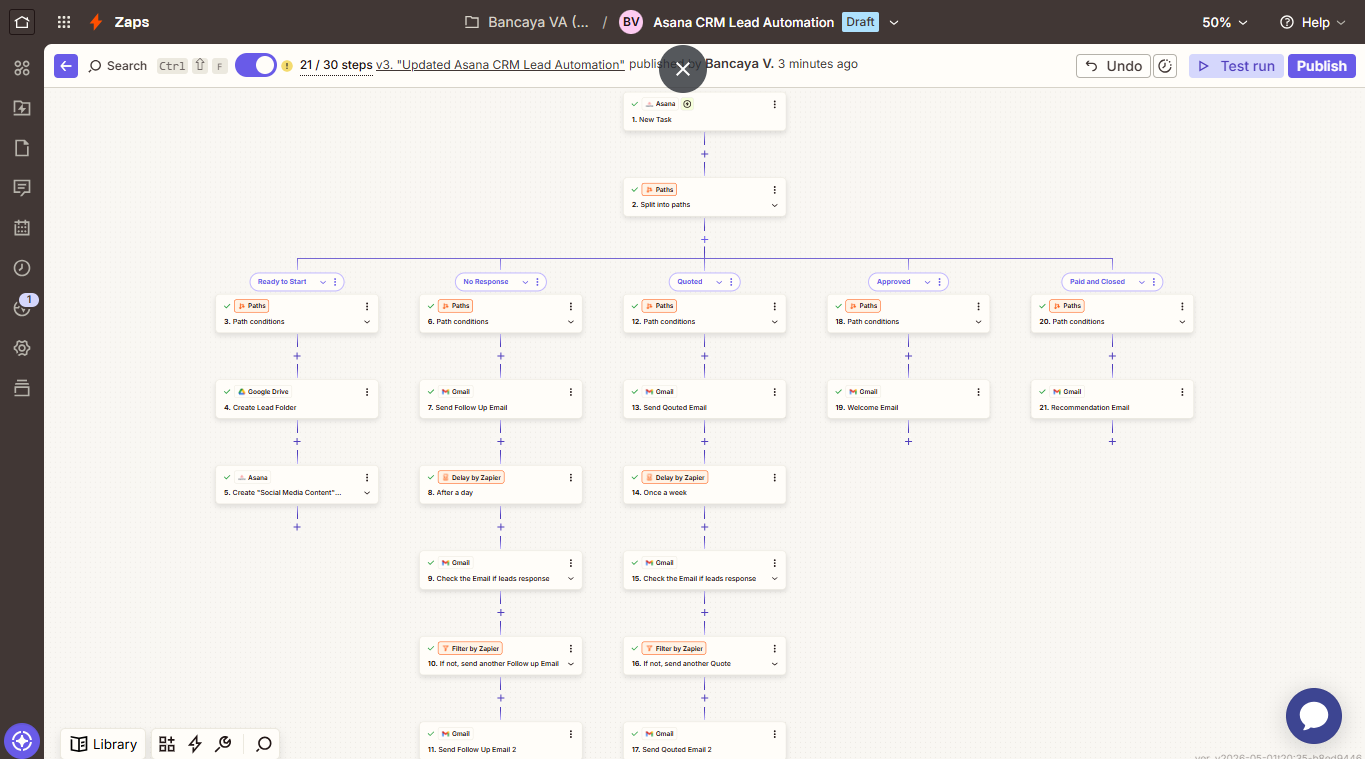Open the calendar icon in the sidebar
This screenshot has height=759, width=1365.
[22, 228]
